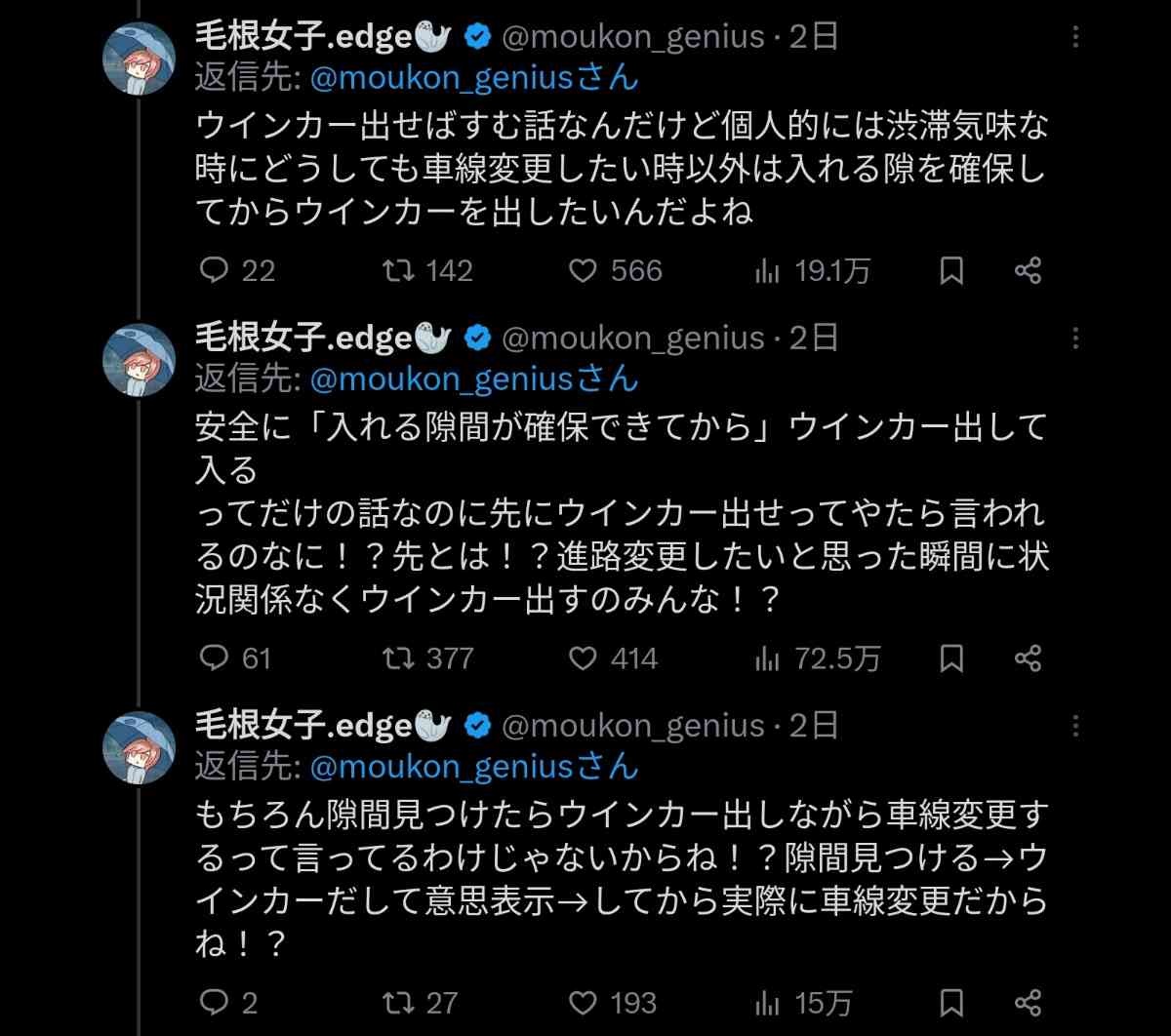The image size is (1171, 1036).
Task: View analytics showing 19.1万 views
Action: [x=768, y=270]
